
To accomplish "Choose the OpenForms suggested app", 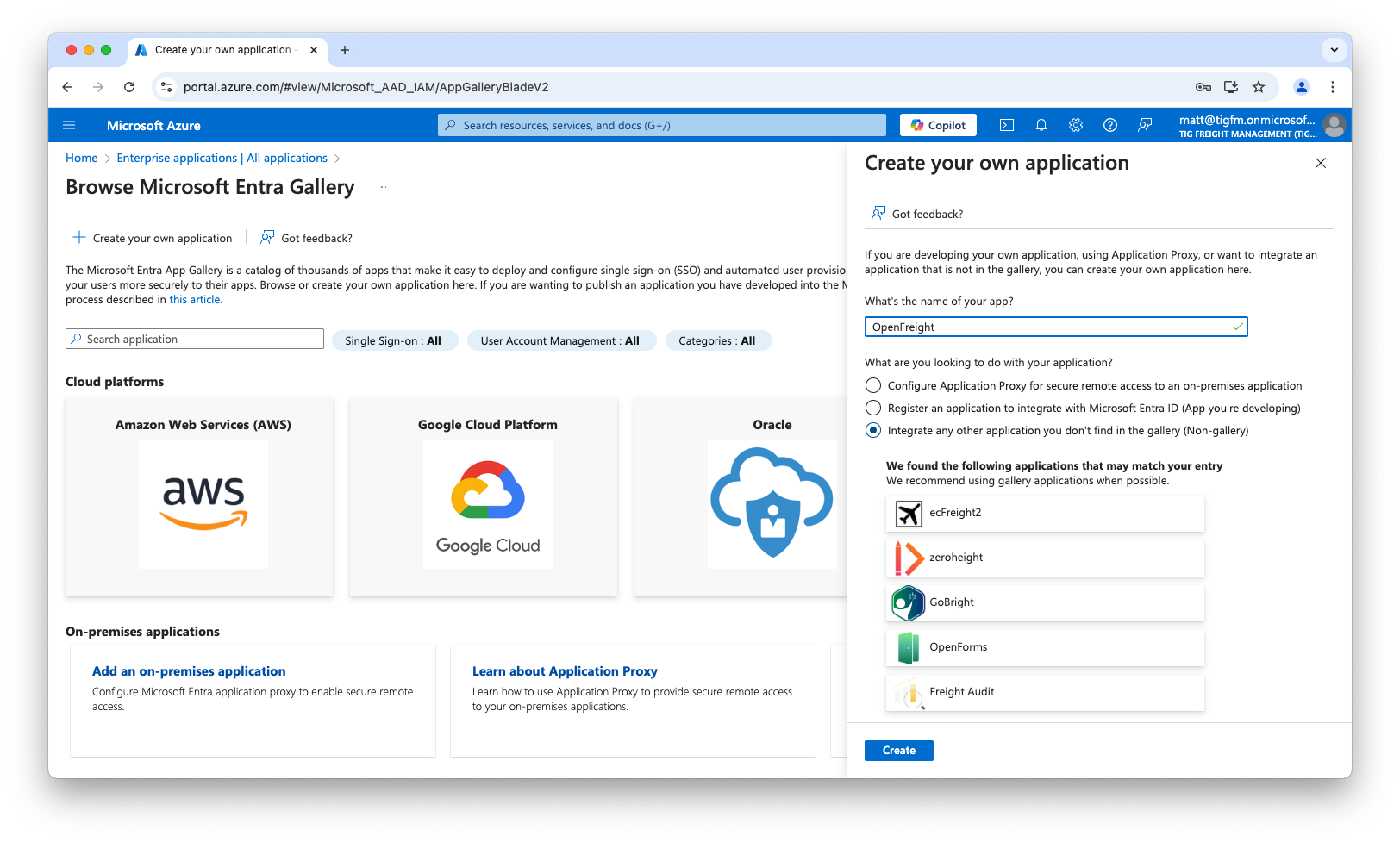I will click(1045, 647).
